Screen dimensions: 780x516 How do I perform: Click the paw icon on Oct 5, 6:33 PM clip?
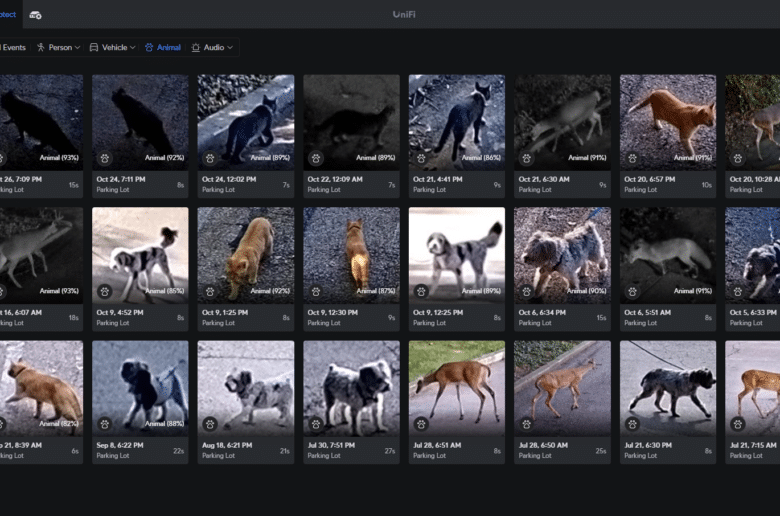point(738,292)
